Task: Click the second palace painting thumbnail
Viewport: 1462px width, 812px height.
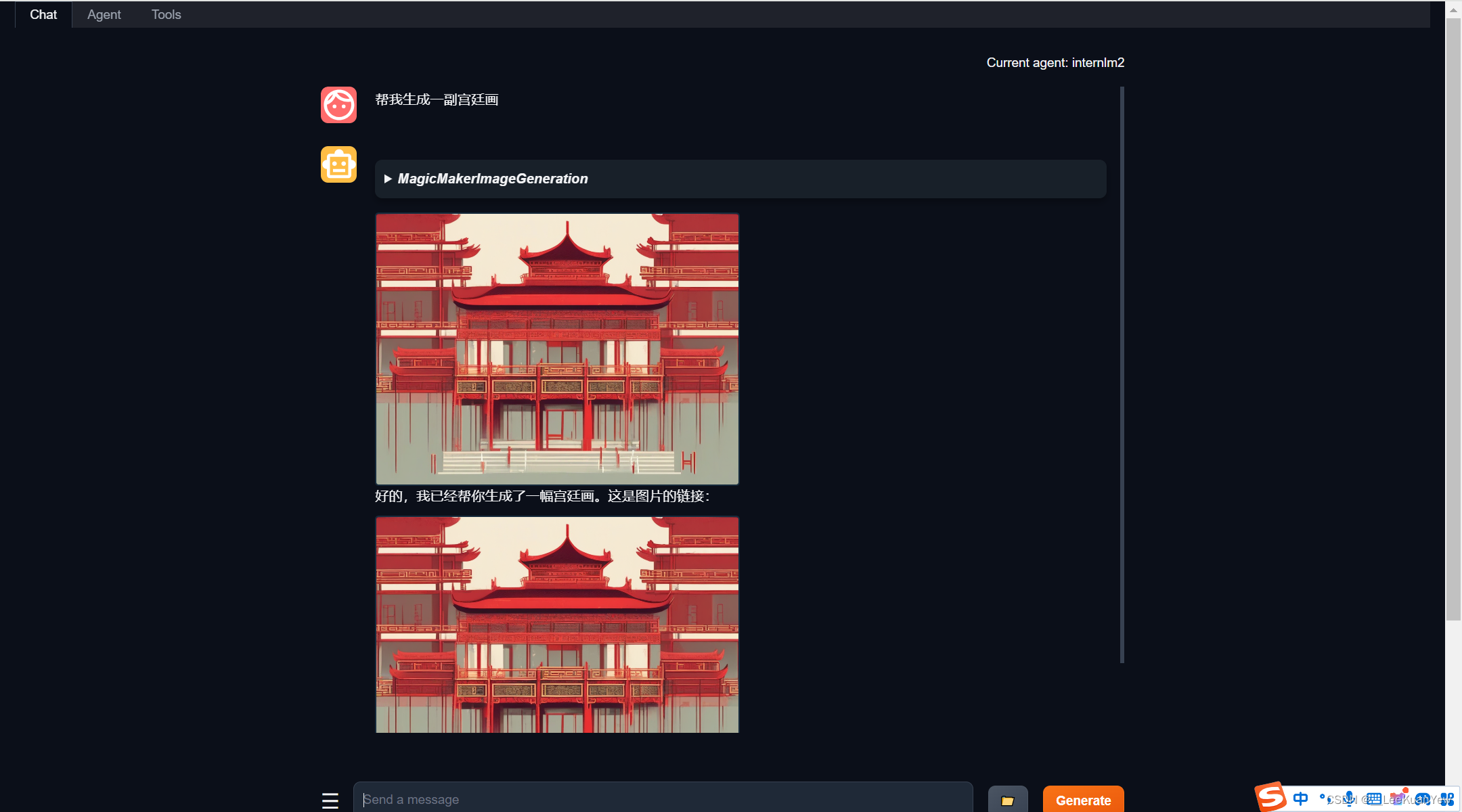Action: (556, 624)
